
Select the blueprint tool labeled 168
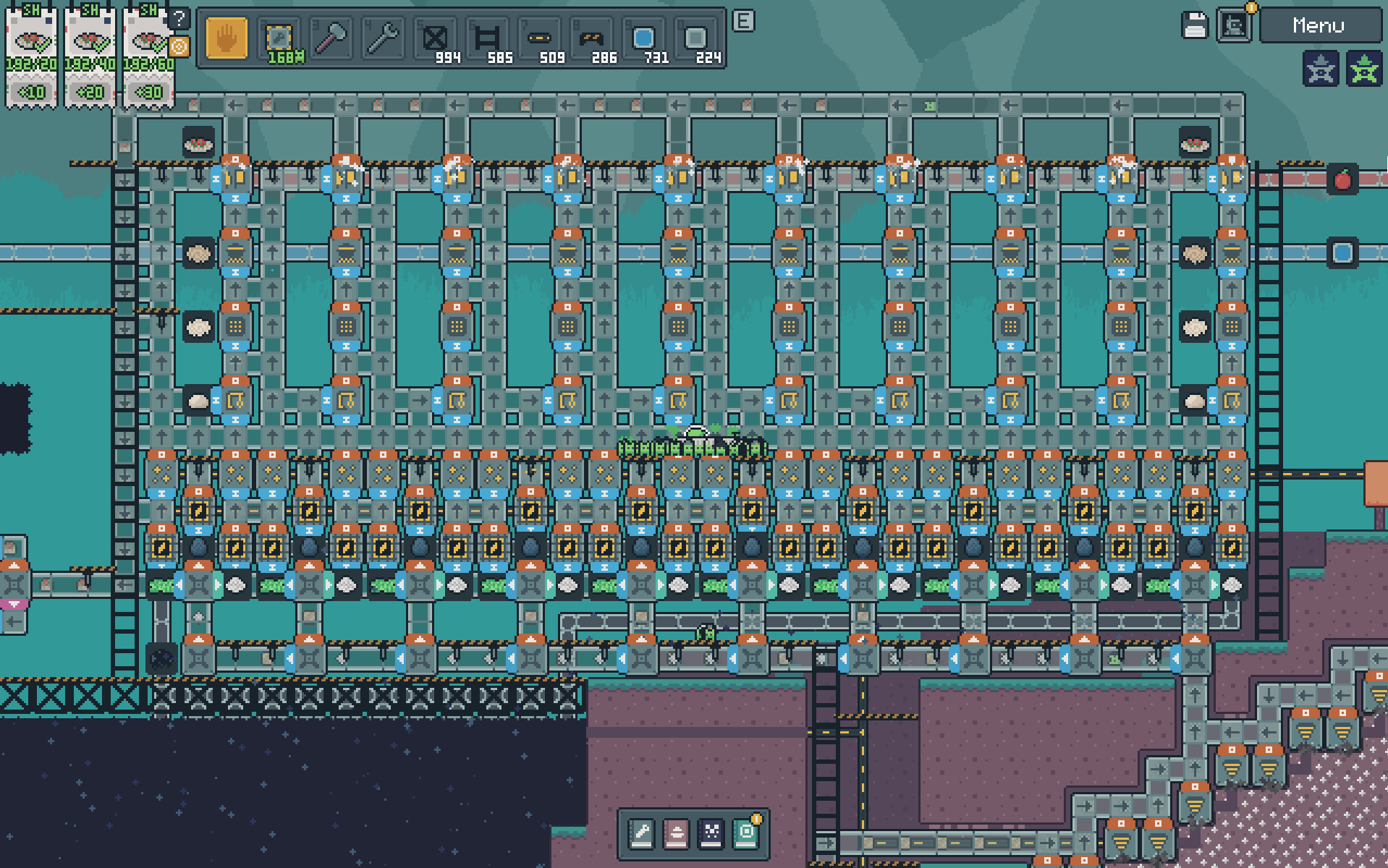(x=279, y=38)
